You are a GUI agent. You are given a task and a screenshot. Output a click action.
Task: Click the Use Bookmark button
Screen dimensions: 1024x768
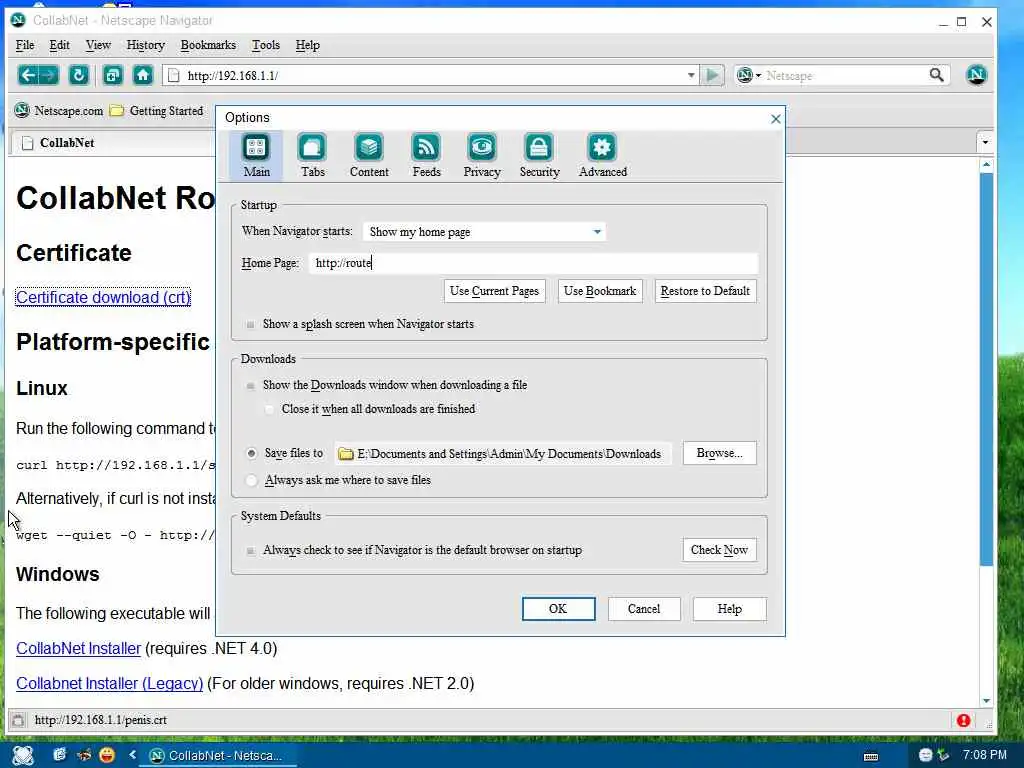[x=600, y=291]
